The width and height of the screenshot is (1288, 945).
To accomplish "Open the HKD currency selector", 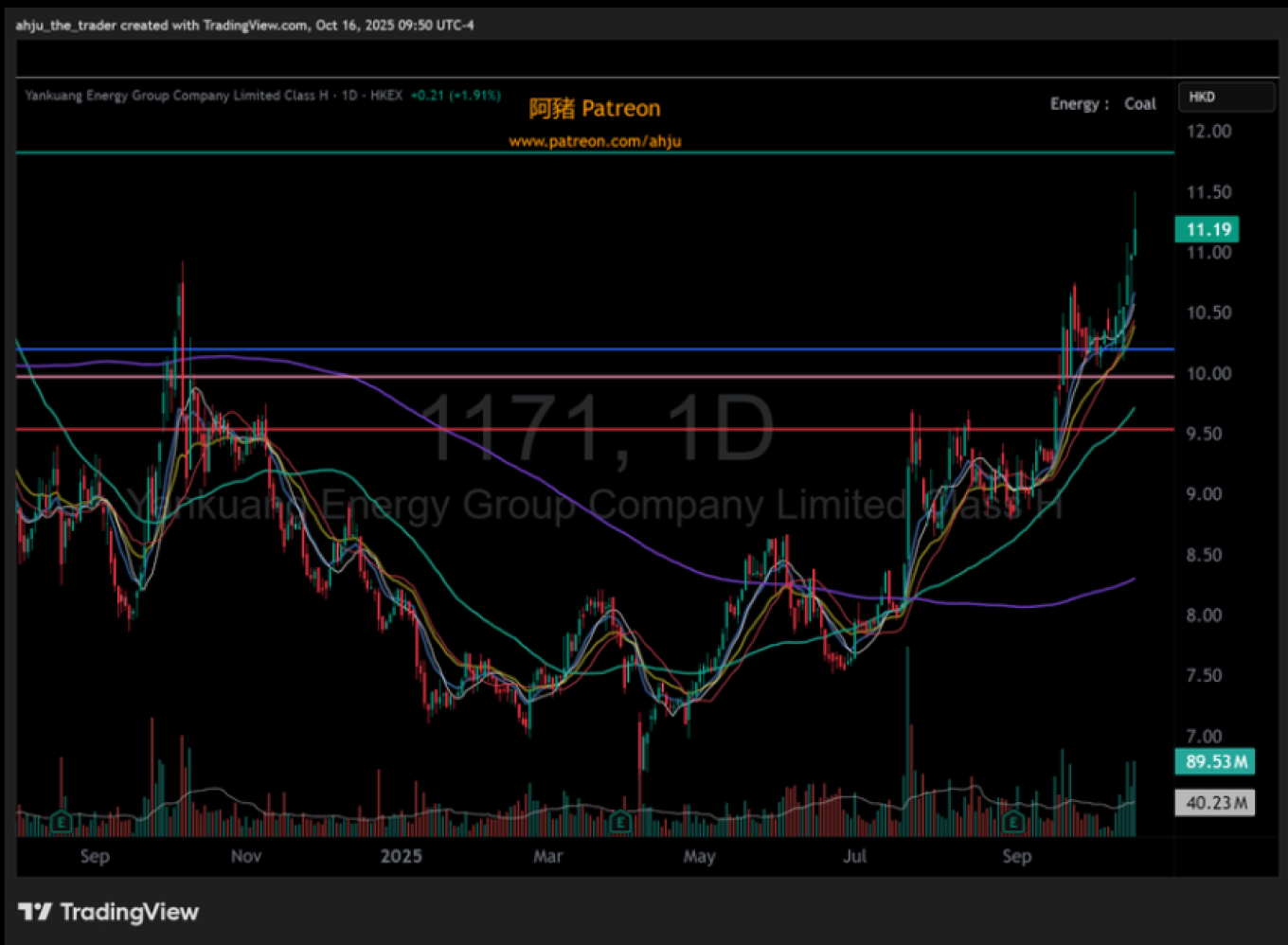I will [x=1225, y=97].
